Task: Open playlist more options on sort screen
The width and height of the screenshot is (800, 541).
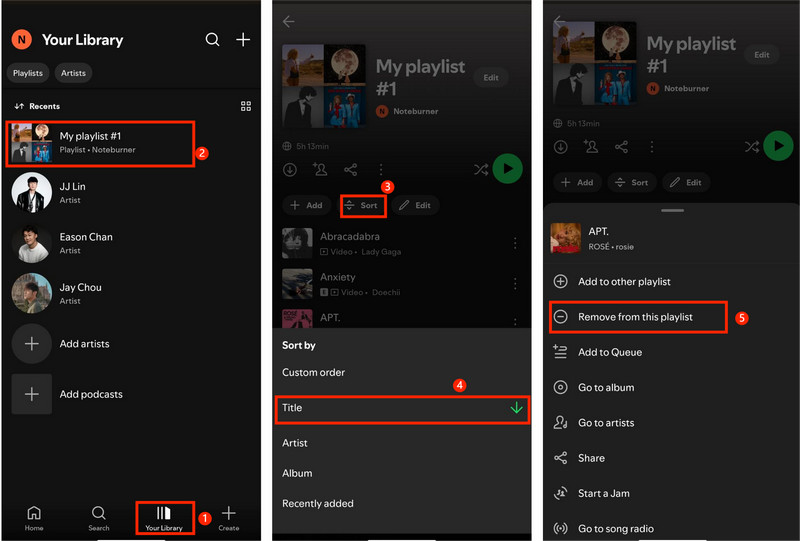Action: pos(381,169)
